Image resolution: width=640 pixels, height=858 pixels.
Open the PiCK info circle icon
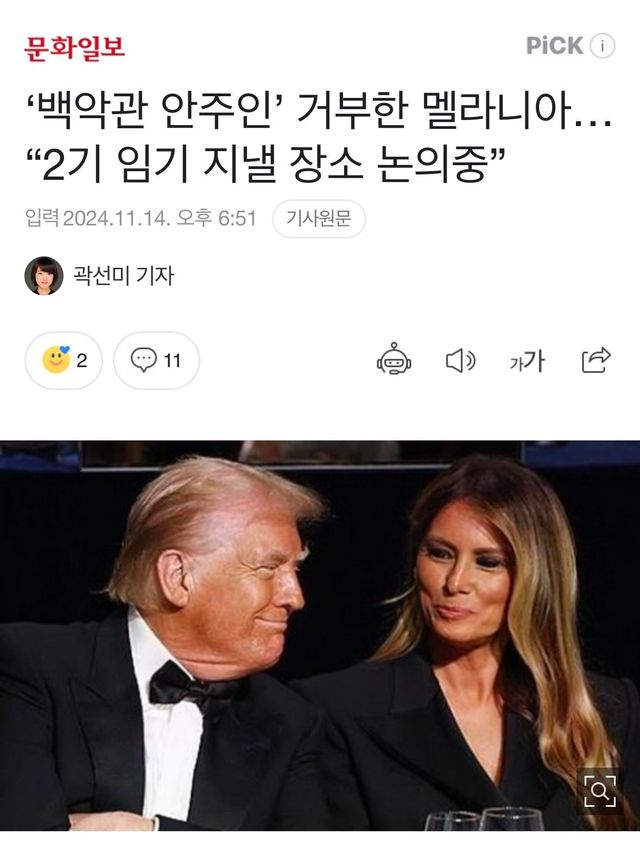(602, 45)
